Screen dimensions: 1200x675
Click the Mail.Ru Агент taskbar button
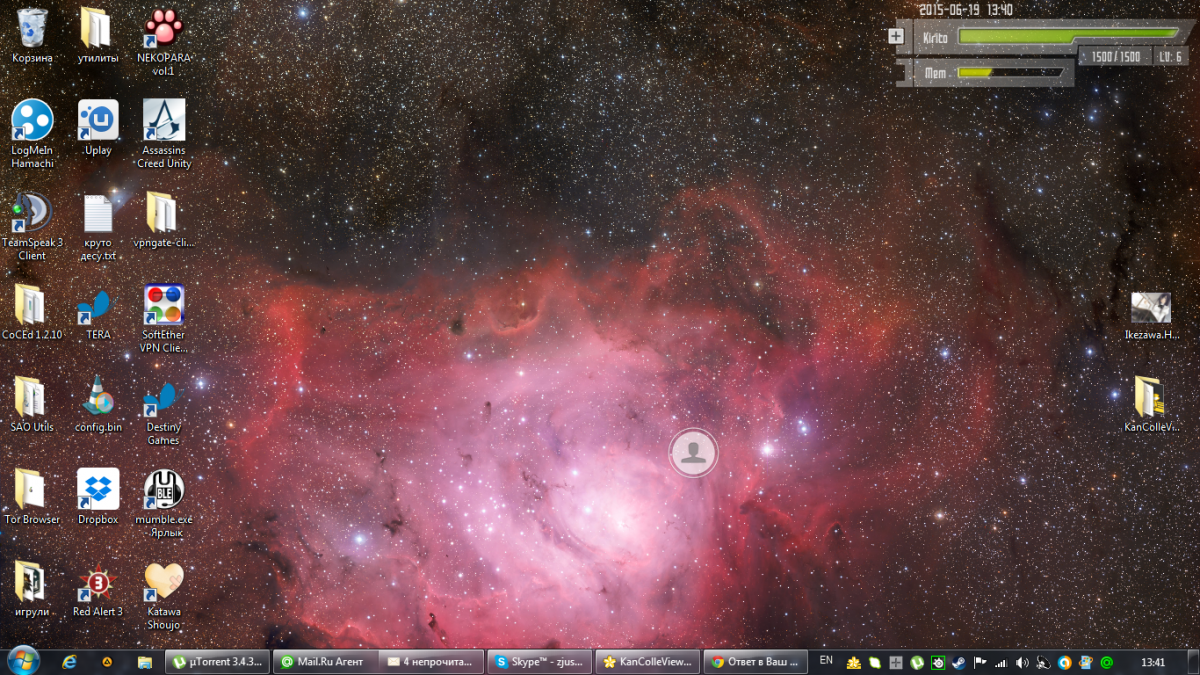click(326, 661)
